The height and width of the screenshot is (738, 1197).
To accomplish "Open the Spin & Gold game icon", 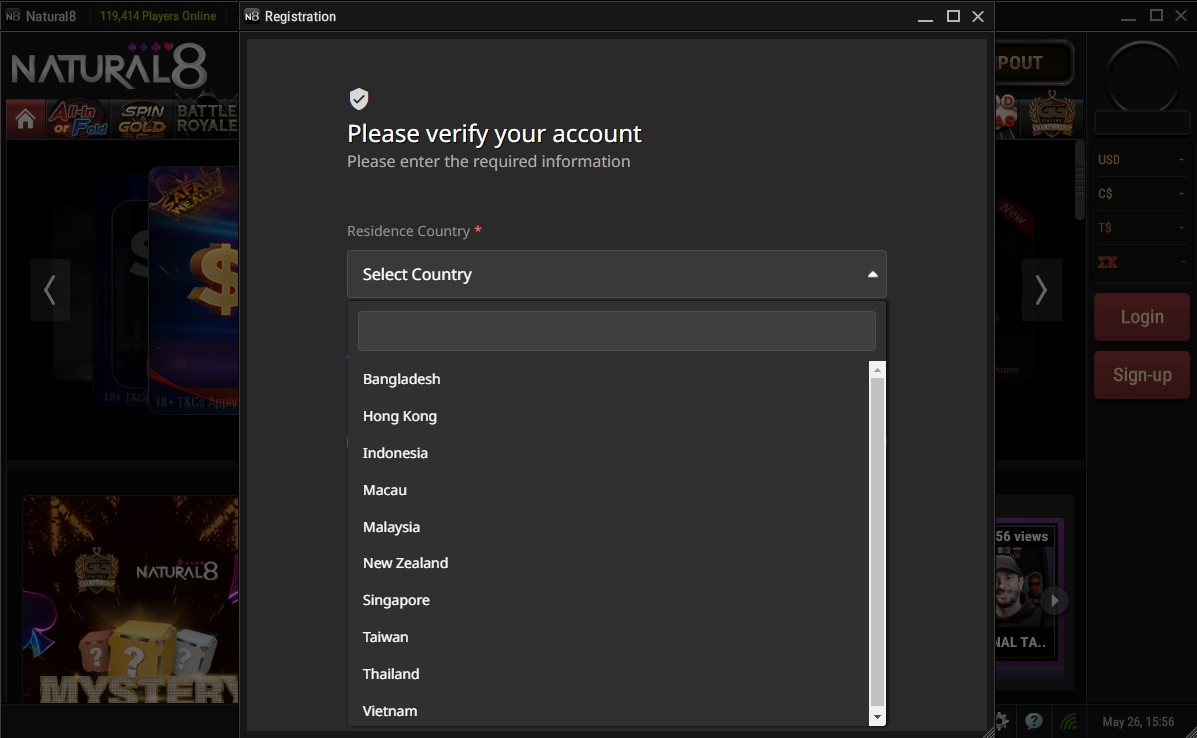I will coord(142,119).
